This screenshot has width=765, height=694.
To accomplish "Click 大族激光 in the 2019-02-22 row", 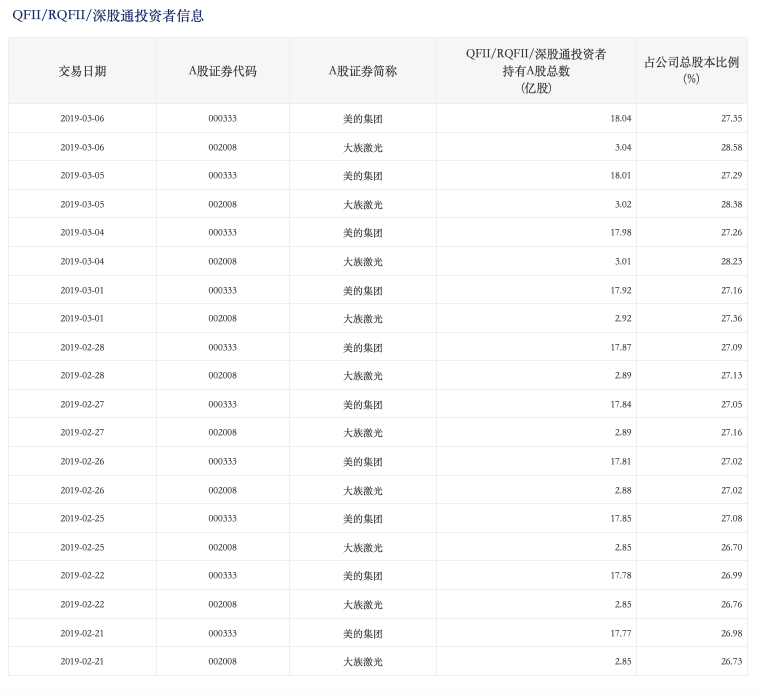I will 362,604.
